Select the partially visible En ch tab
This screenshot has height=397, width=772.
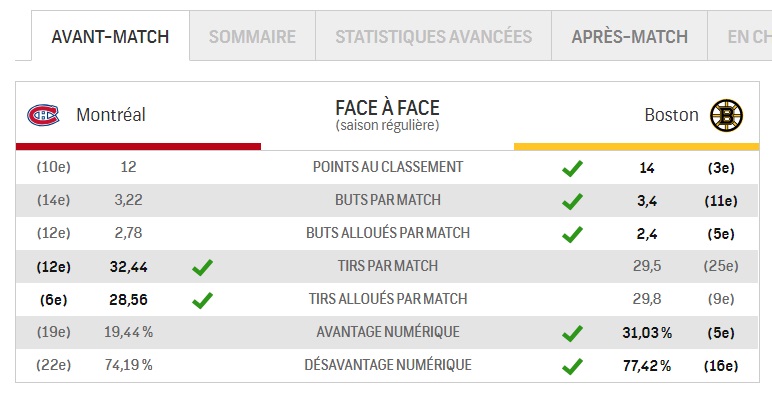click(x=740, y=36)
